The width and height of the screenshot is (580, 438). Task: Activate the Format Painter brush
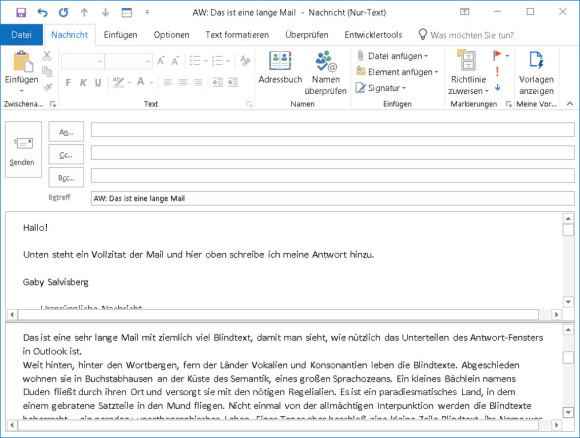point(47,87)
